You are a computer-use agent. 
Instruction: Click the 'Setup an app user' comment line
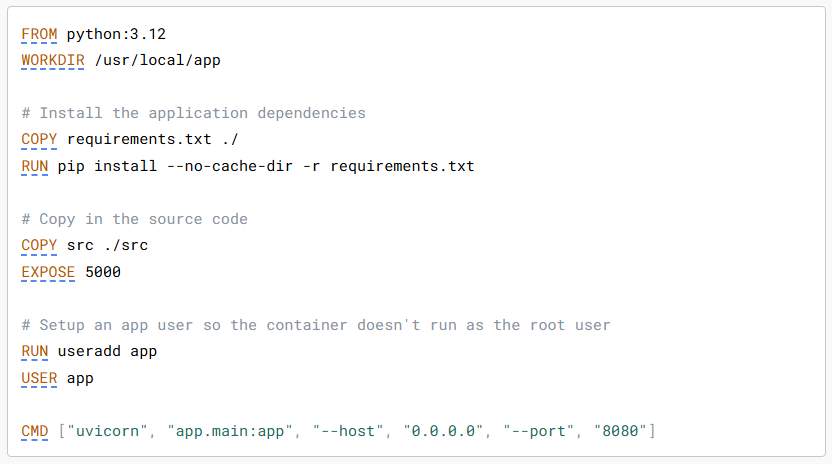pyautogui.click(x=315, y=325)
